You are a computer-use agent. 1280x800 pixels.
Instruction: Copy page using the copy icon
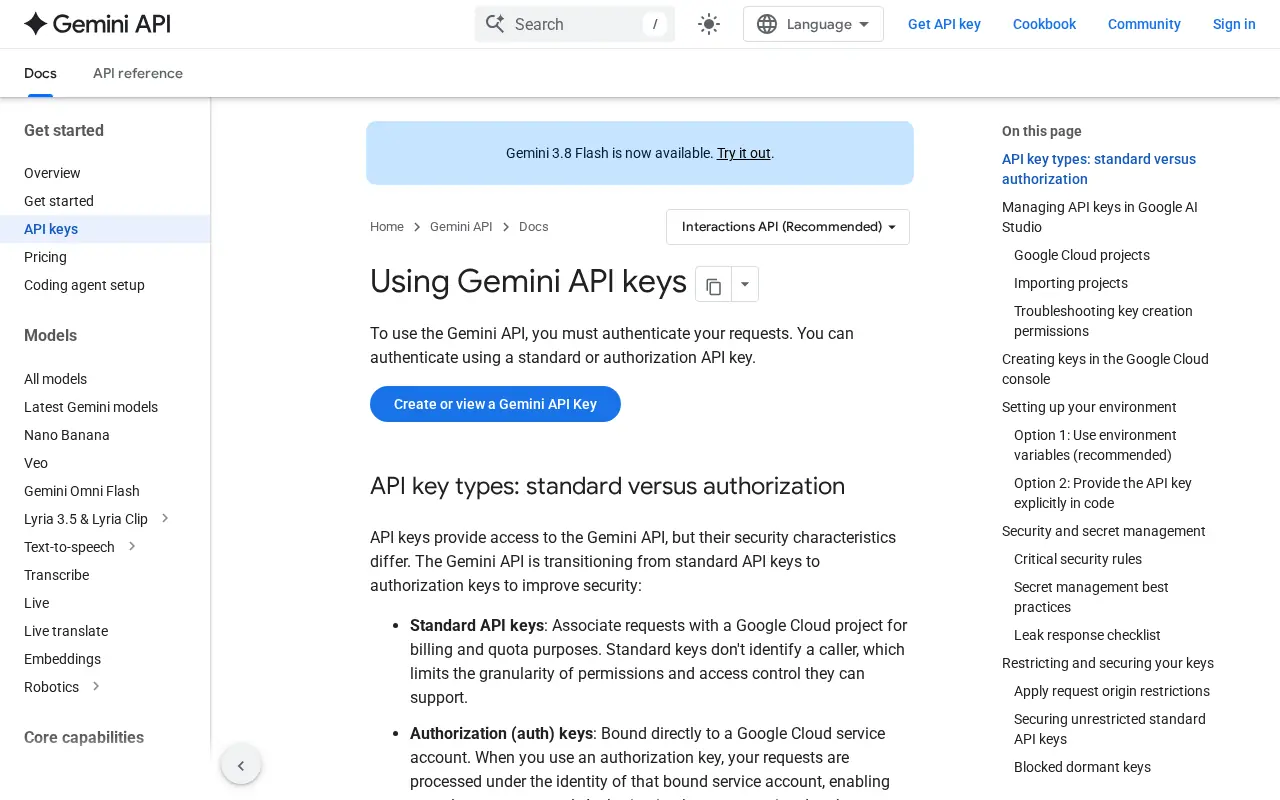point(713,285)
